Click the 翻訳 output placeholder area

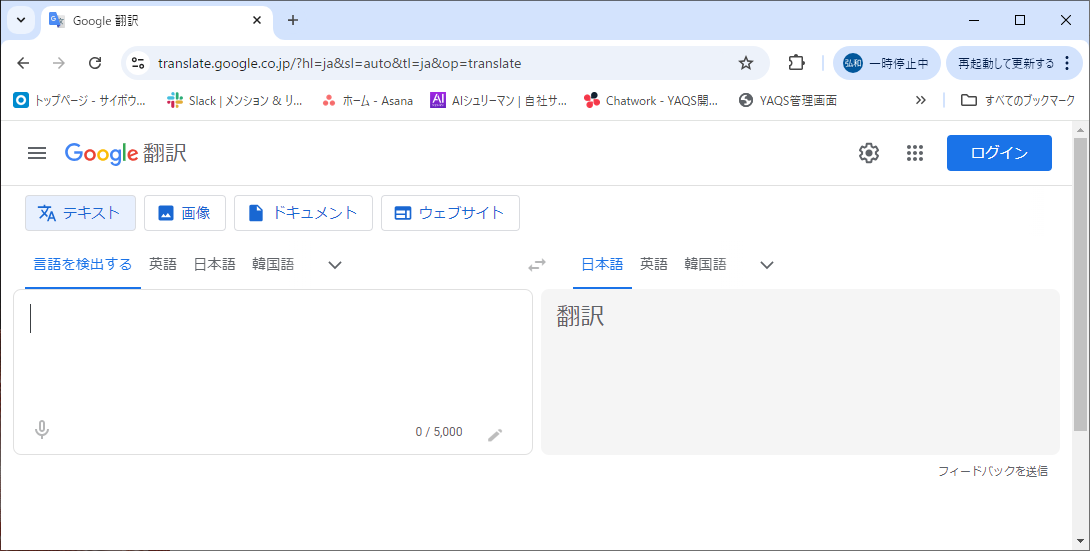(800, 372)
